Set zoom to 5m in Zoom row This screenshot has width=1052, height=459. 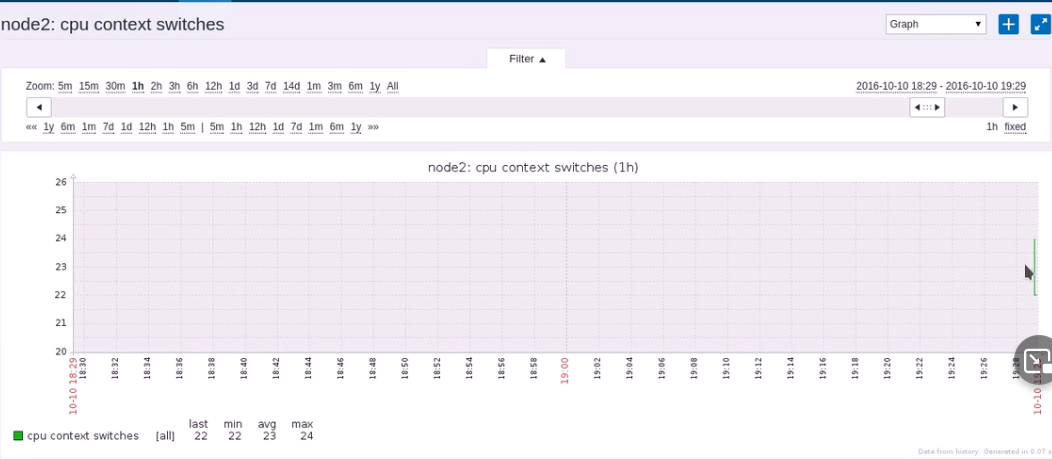click(65, 87)
